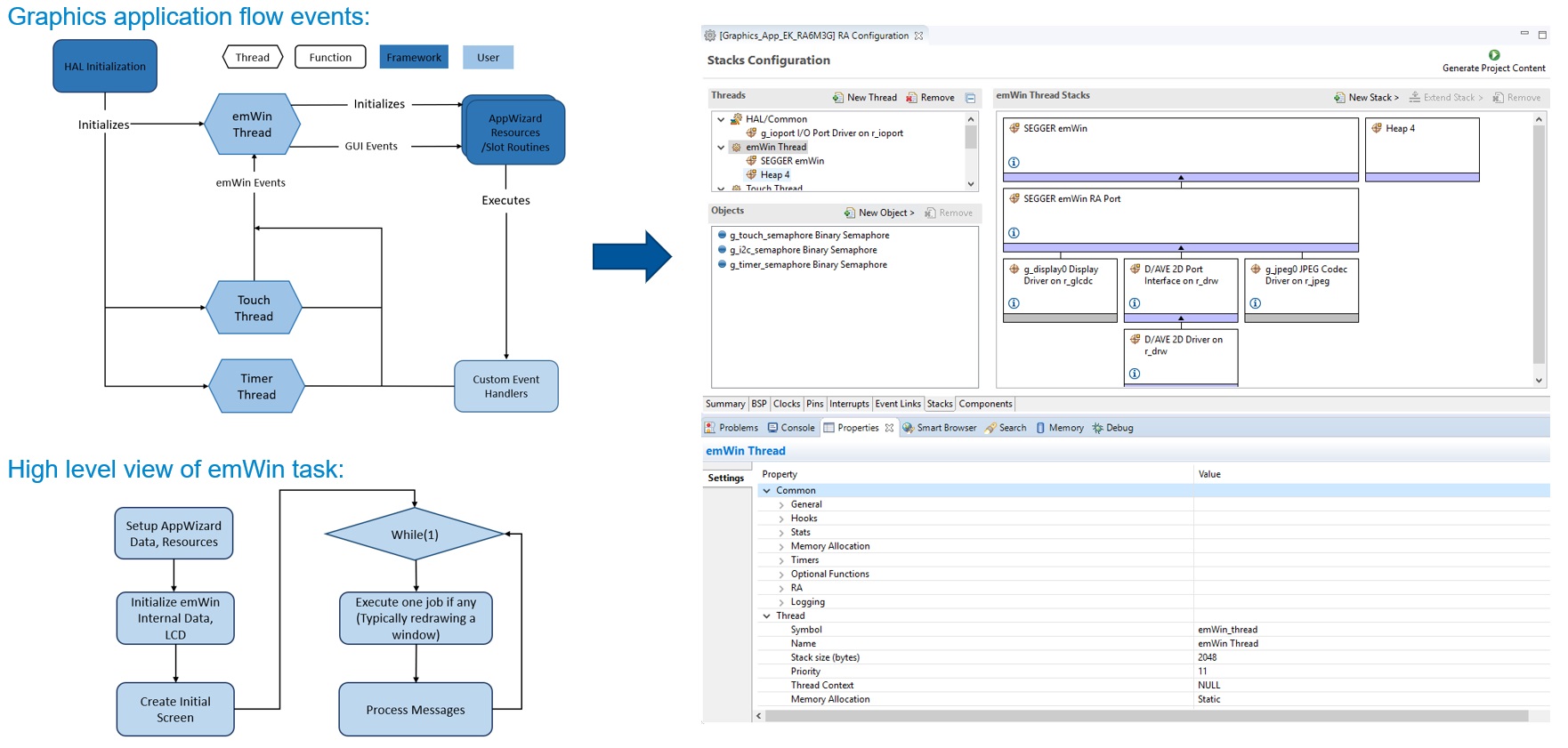
Task: Close the RA Configuration editor tab
Action: point(919,36)
